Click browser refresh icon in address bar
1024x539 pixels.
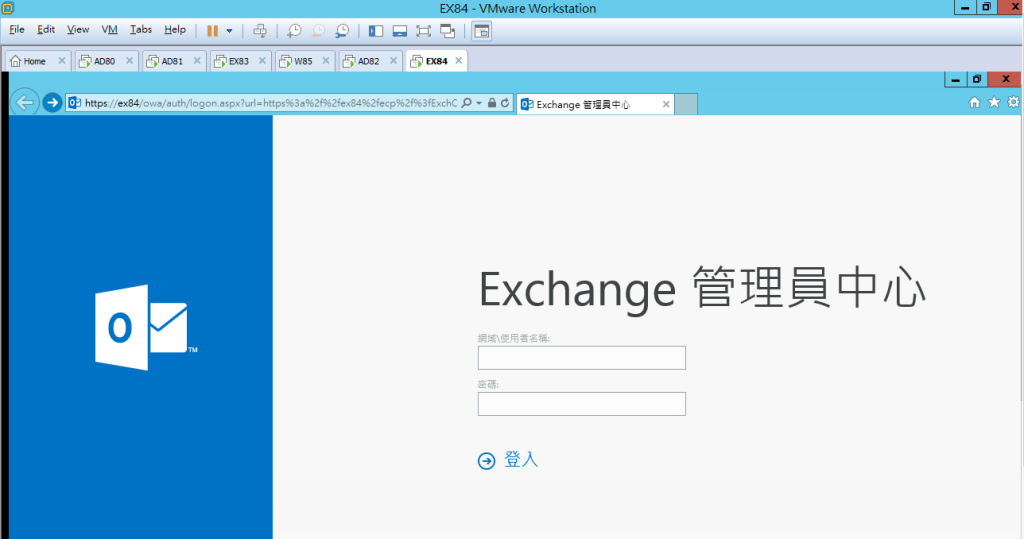tap(505, 103)
